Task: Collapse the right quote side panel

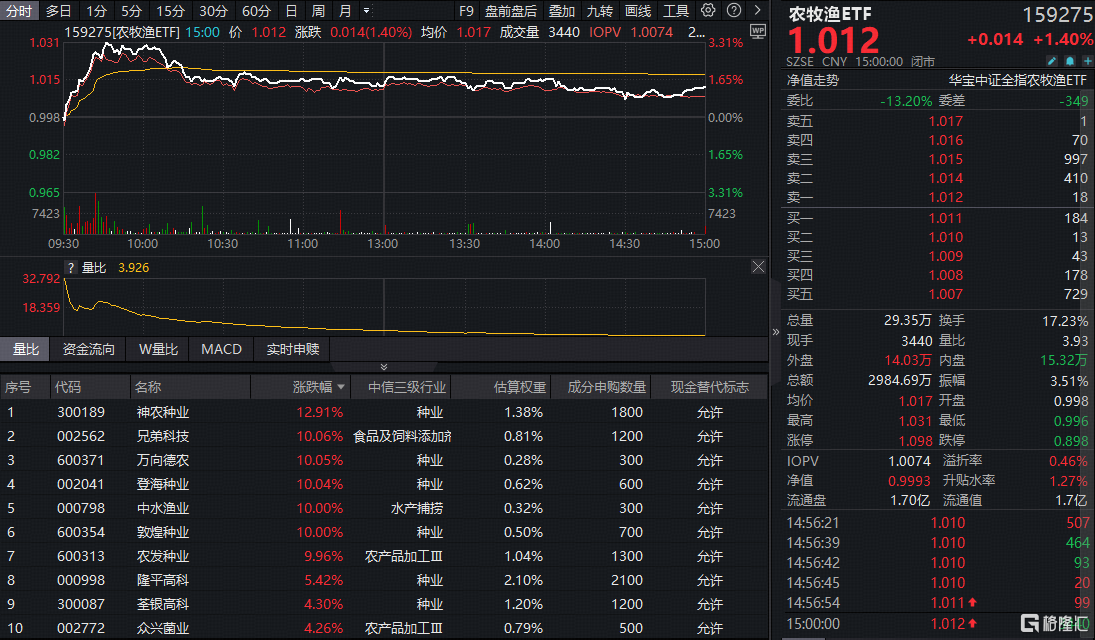Action: pyautogui.click(x=775, y=332)
